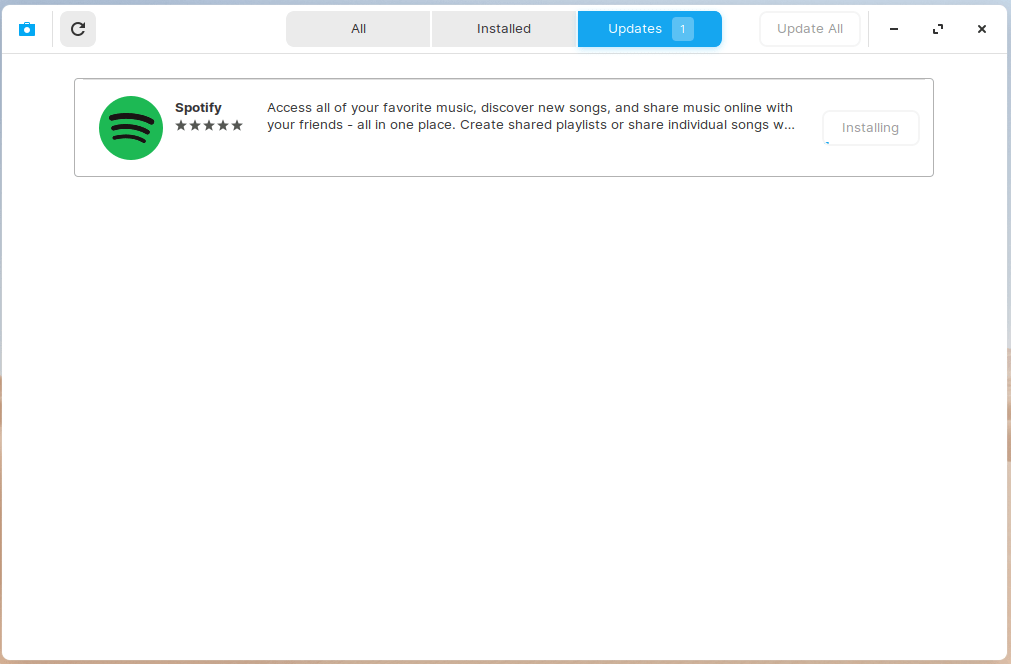
Task: Click the Spotify description text
Action: pos(530,116)
